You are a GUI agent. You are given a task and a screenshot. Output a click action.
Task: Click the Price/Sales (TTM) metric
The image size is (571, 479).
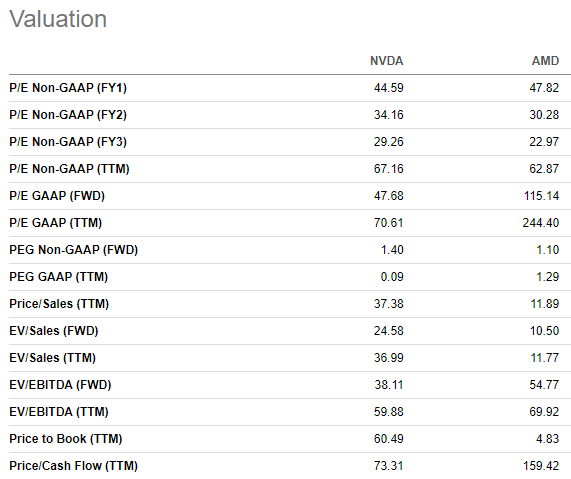59,303
